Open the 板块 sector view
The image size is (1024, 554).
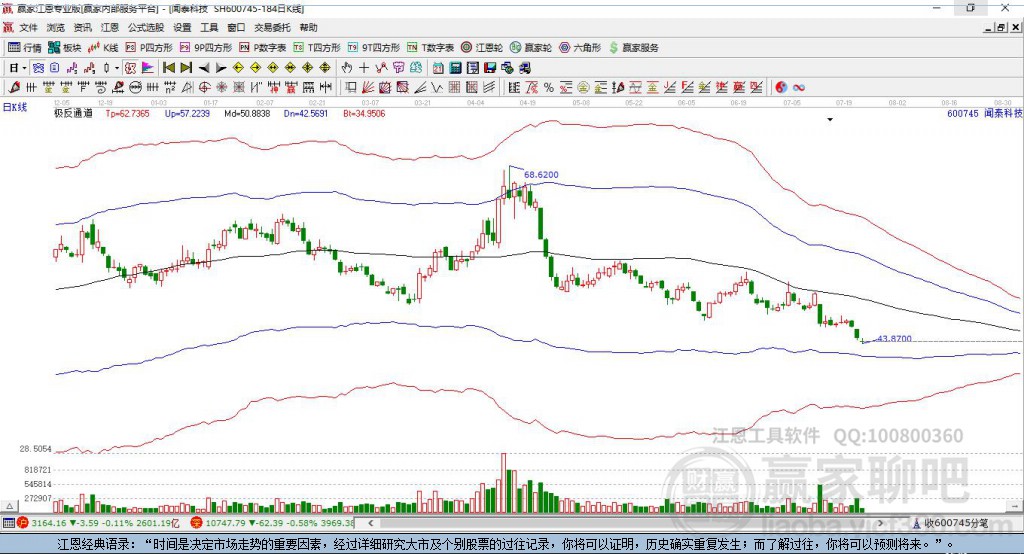coord(65,48)
